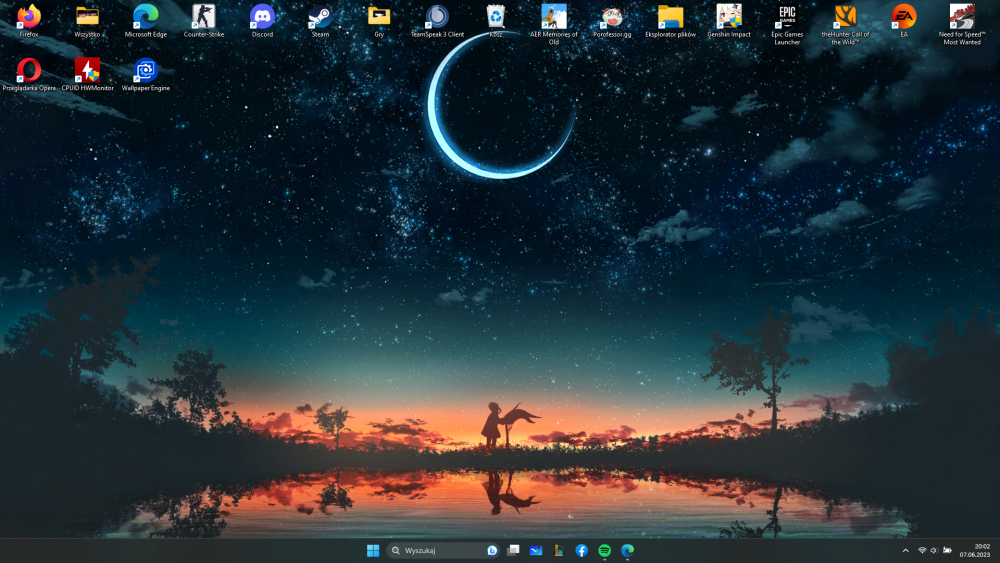The image size is (1000, 563).
Task: Select the EA desktop shortcut
Action: point(904,21)
